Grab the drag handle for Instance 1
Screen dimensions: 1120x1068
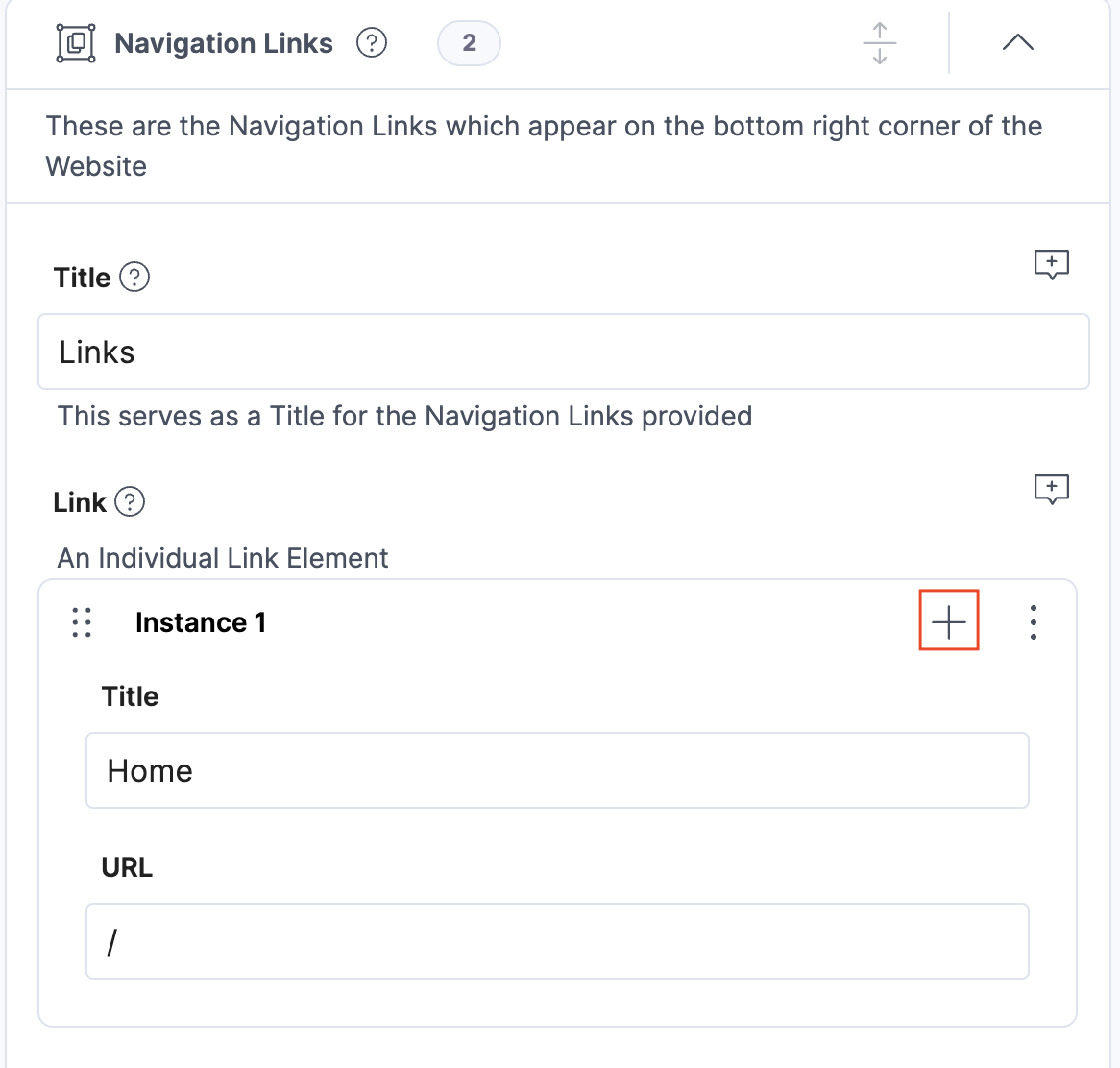click(82, 622)
